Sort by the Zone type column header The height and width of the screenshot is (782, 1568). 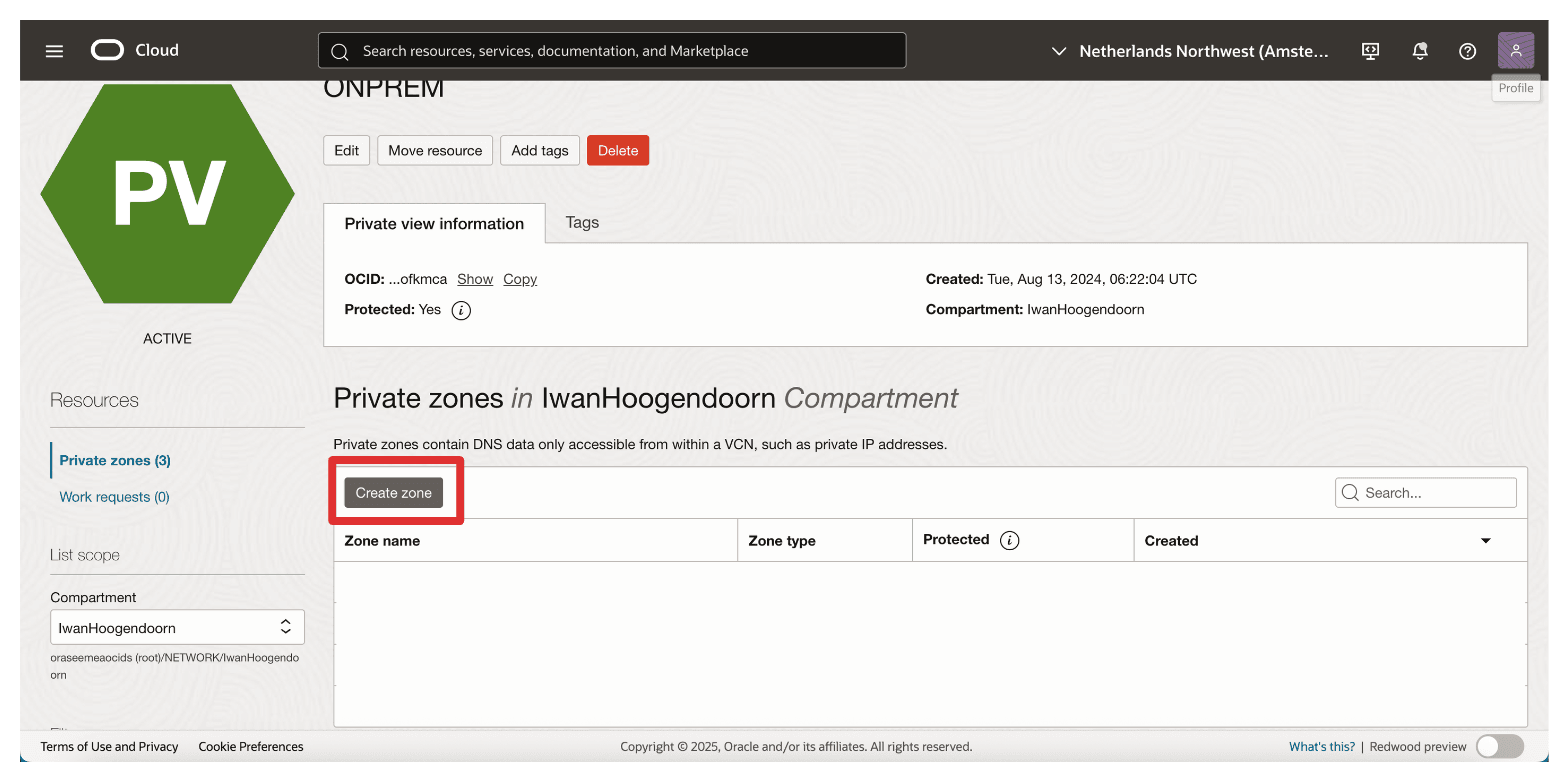(782, 541)
